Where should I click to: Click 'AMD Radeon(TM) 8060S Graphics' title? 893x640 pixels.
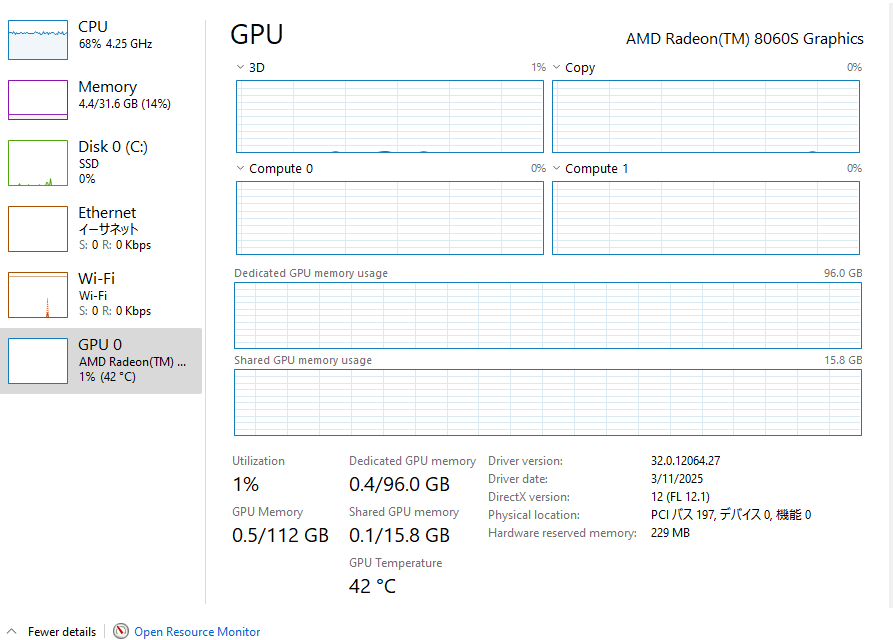pos(745,39)
